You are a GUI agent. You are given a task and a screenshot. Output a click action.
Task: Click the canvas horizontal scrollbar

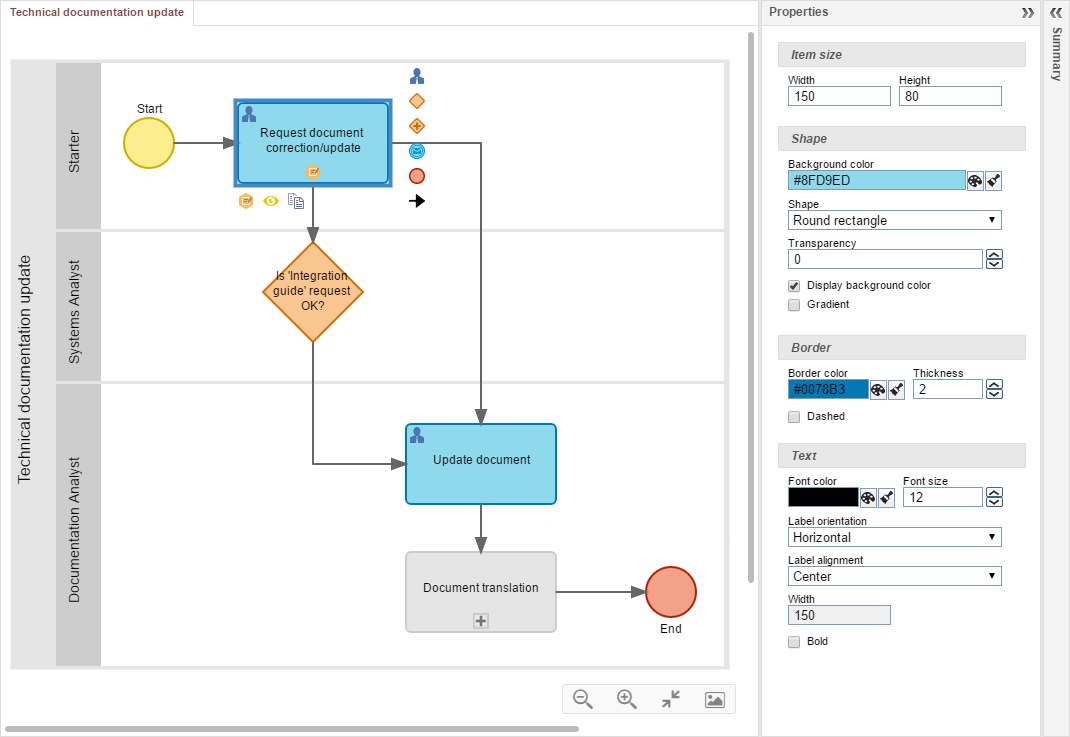click(292, 729)
